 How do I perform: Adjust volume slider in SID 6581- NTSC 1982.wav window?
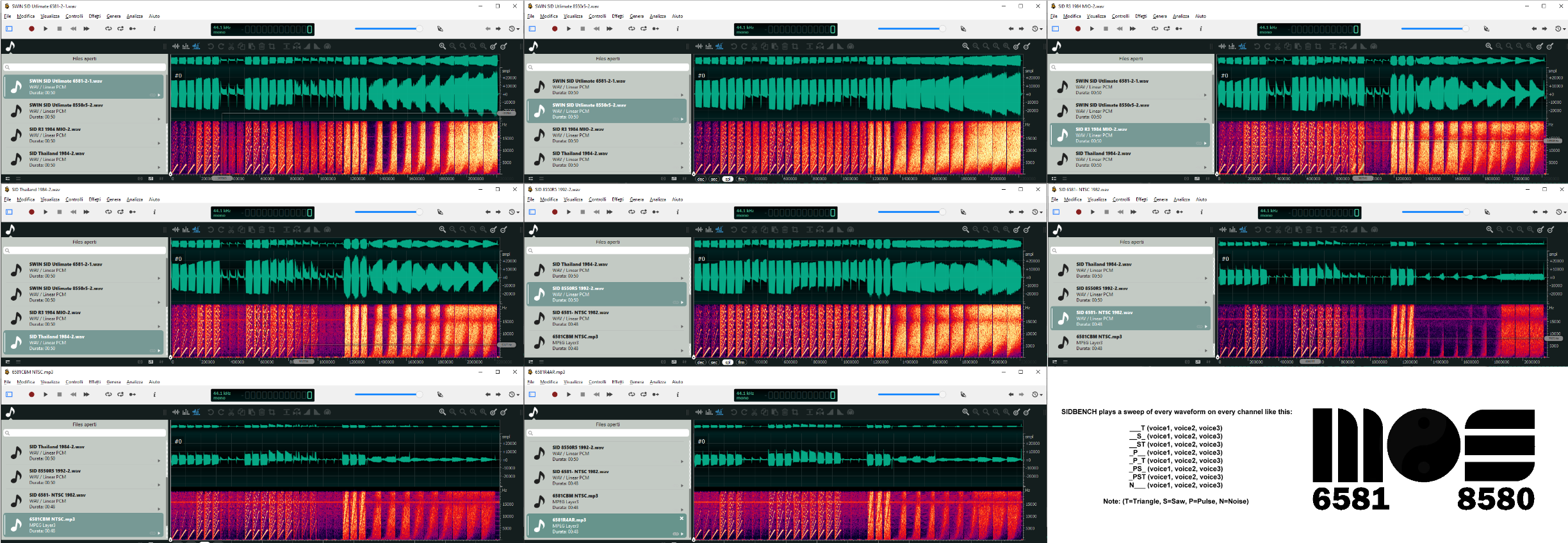coord(1432,212)
